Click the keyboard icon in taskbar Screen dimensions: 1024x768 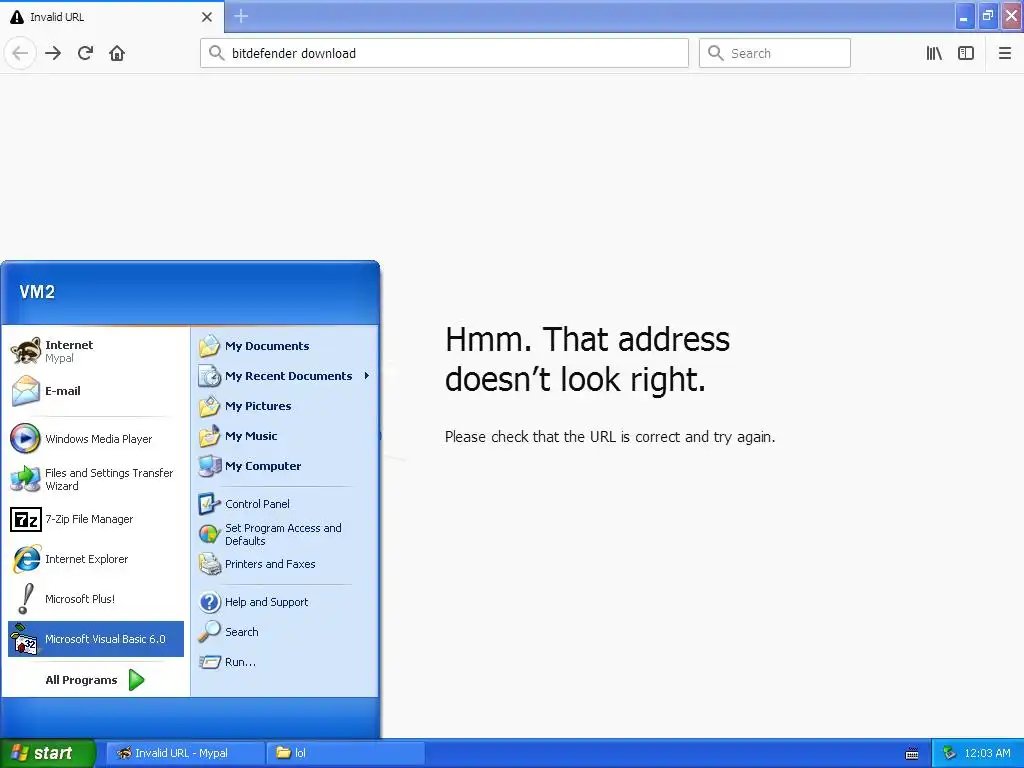[x=912, y=754]
